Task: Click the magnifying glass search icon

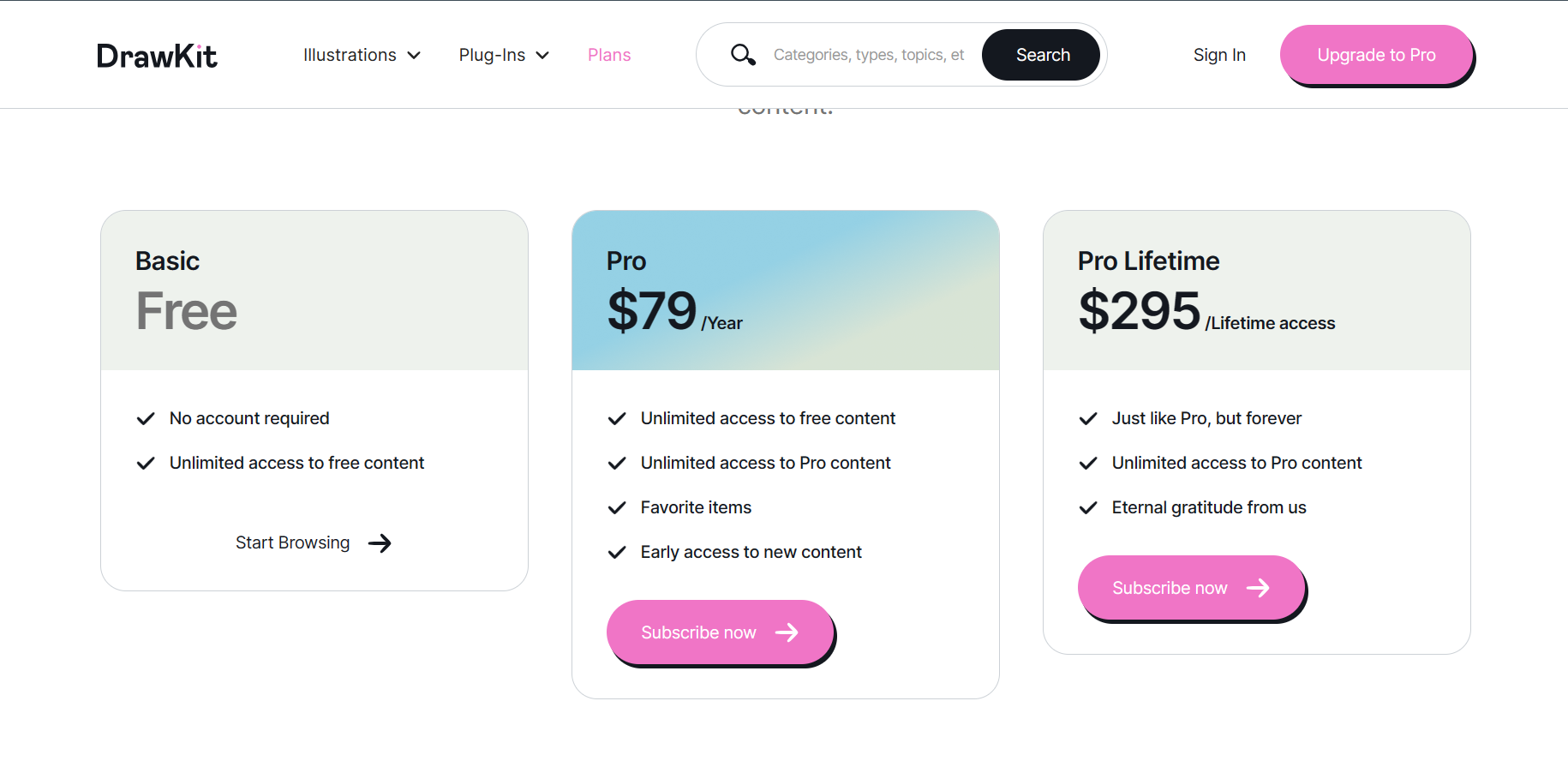Action: (743, 55)
